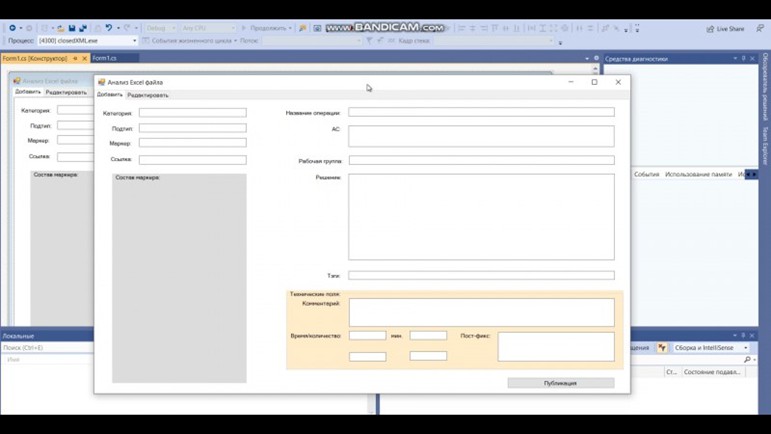The height and width of the screenshot is (434, 771).
Task: Click the Save icon in the toolbar
Action: coord(72,29)
